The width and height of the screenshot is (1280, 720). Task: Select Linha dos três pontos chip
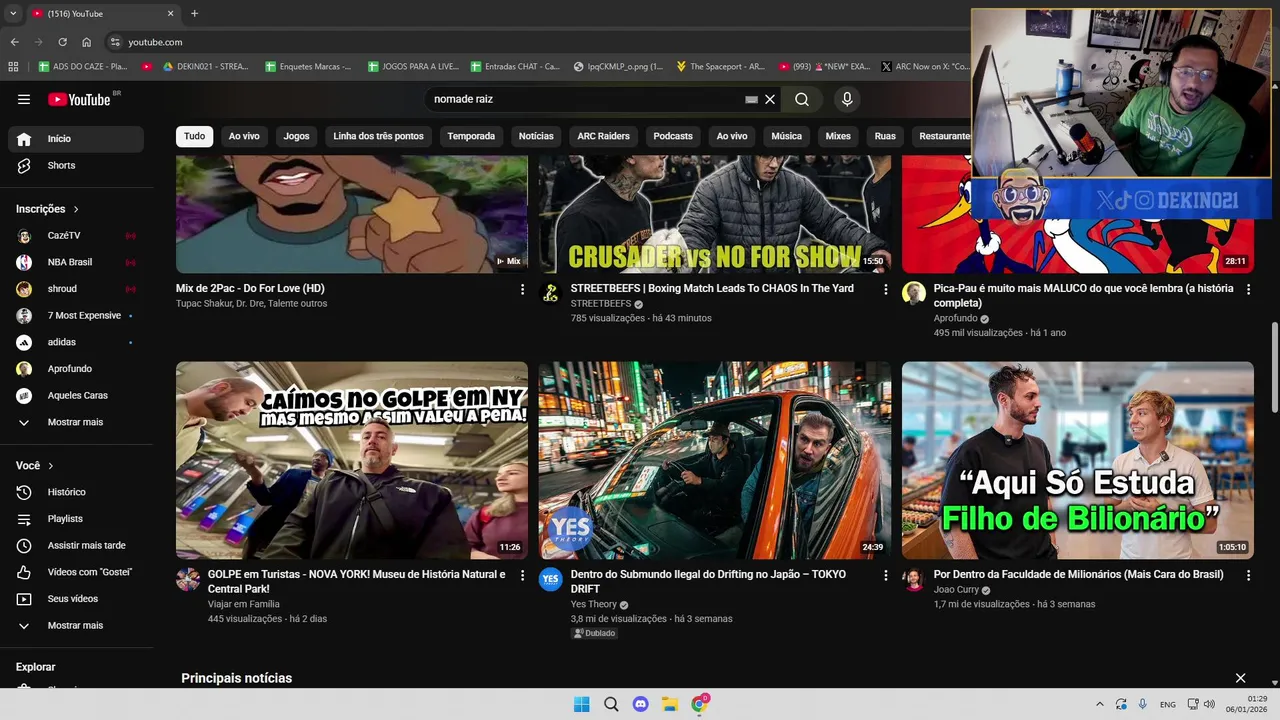tap(378, 136)
